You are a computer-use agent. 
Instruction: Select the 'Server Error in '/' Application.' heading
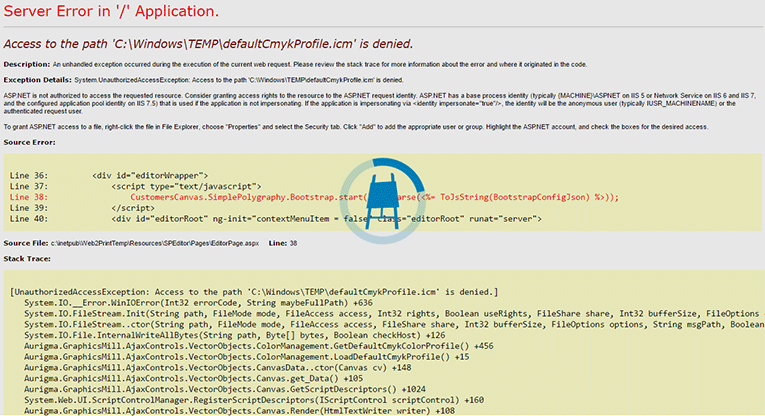pos(111,11)
